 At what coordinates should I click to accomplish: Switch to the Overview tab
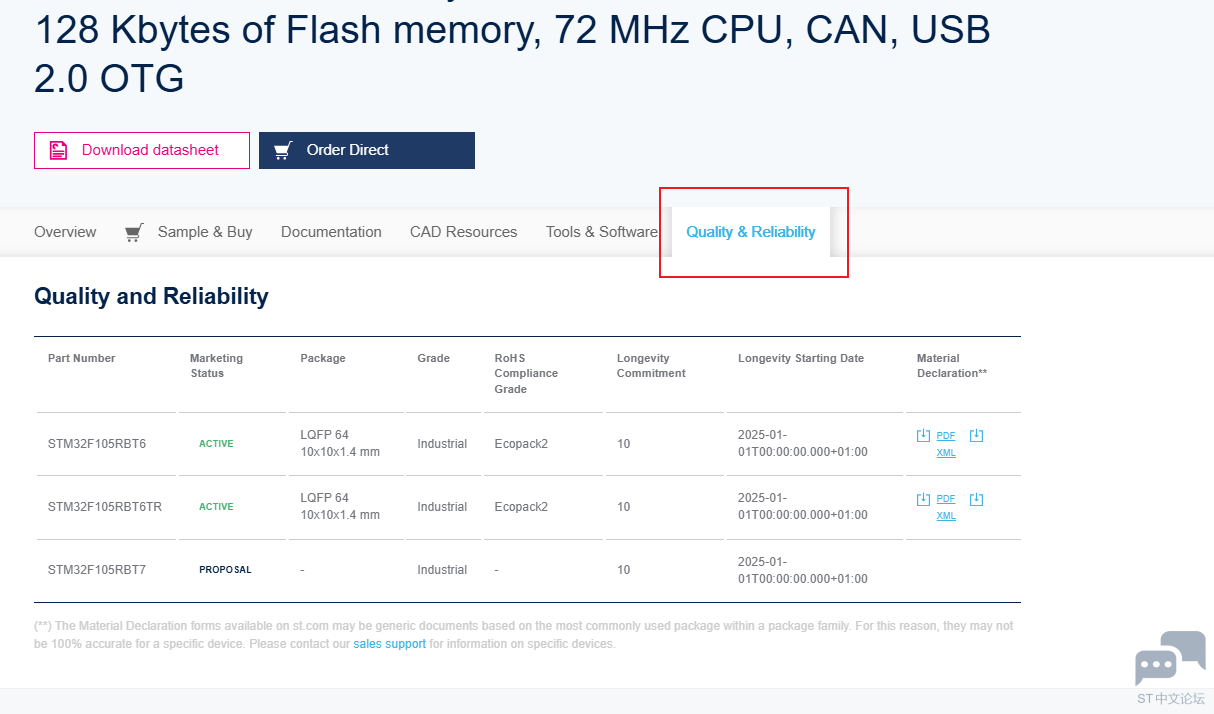coord(65,232)
